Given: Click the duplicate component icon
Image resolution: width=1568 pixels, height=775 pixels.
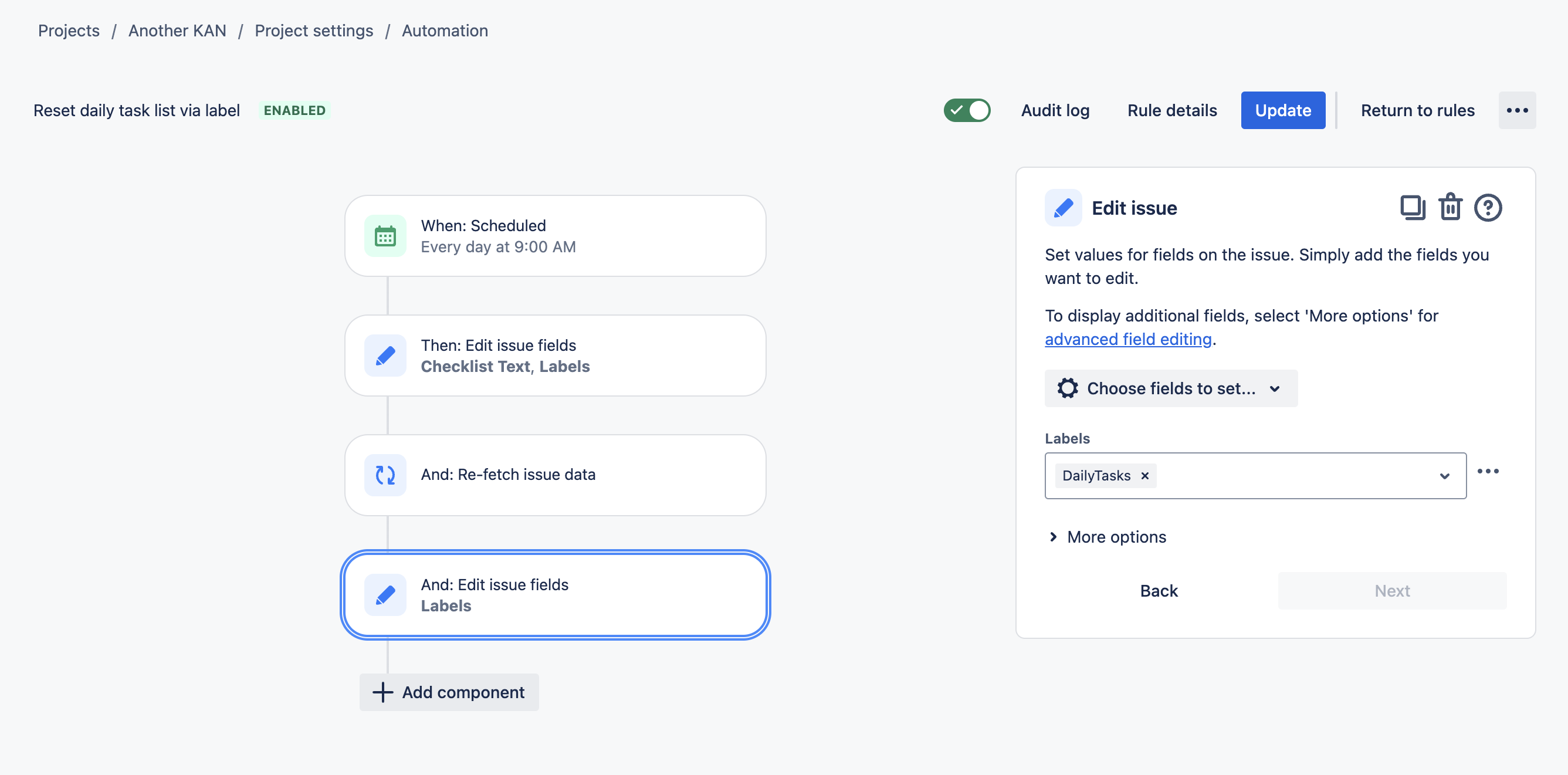Looking at the screenshot, I should [x=1412, y=208].
